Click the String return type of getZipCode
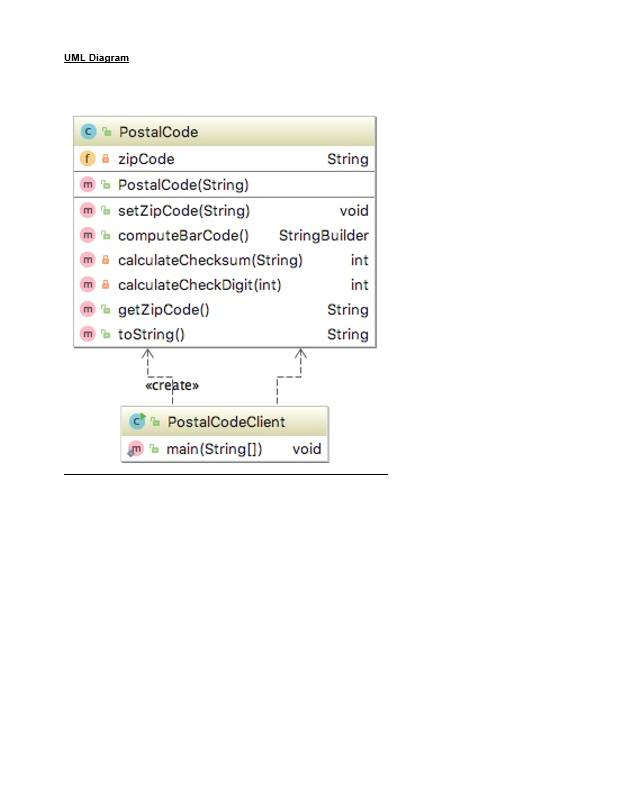Screen dimensions: 637x810 348,310
